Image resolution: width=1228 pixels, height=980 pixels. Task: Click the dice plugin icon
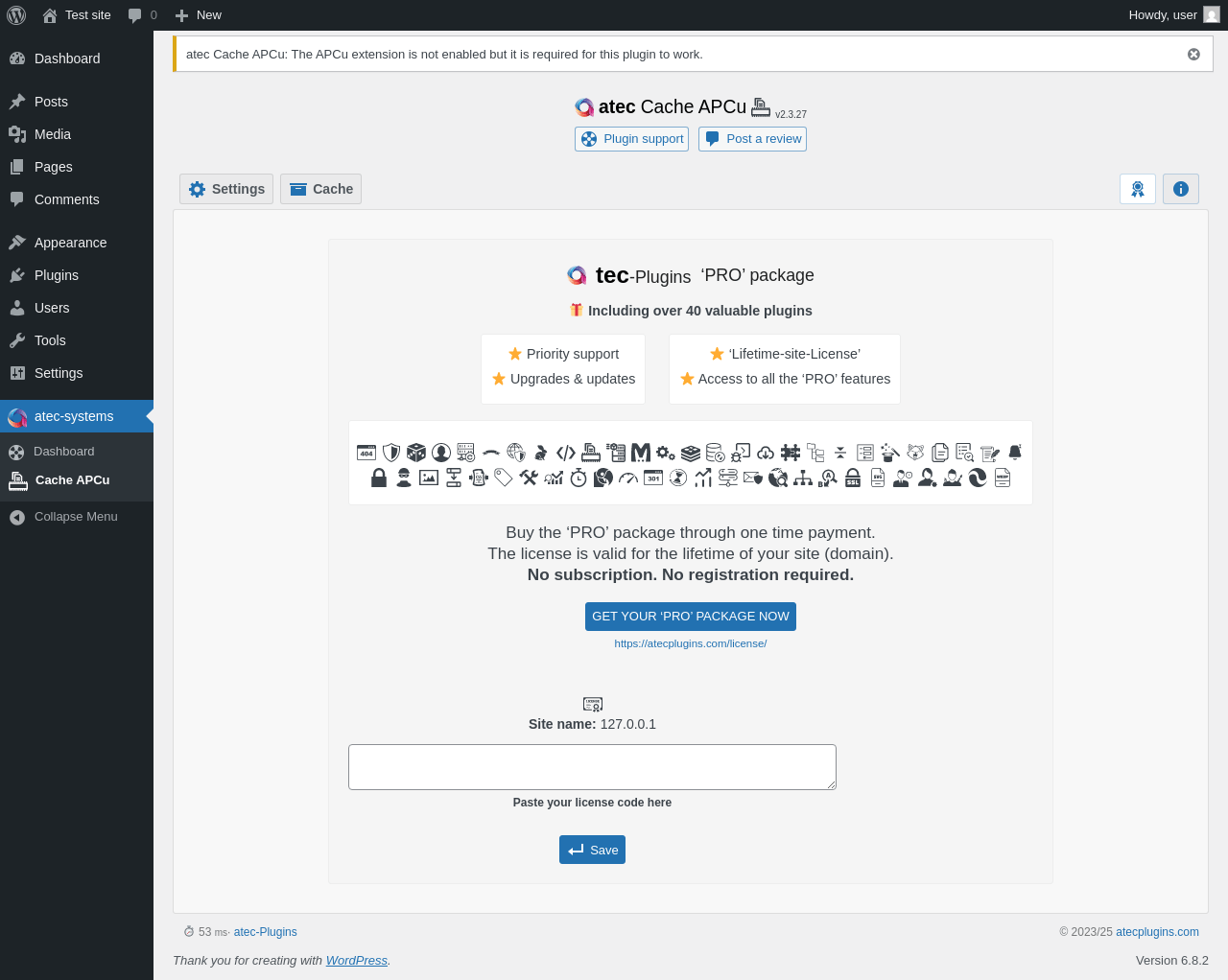416,453
